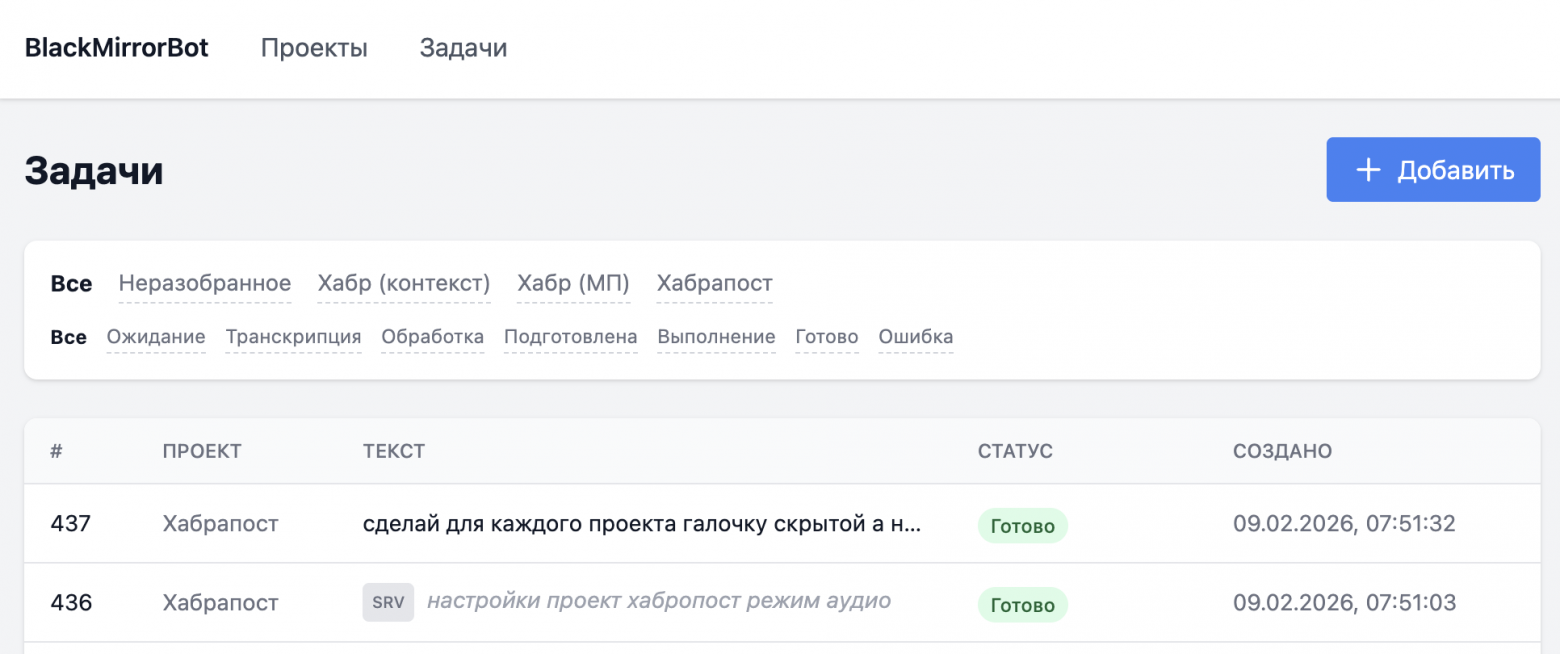Open the BlackMirrorBot home logo
The width and height of the screenshot is (1560, 654).
tap(116, 48)
